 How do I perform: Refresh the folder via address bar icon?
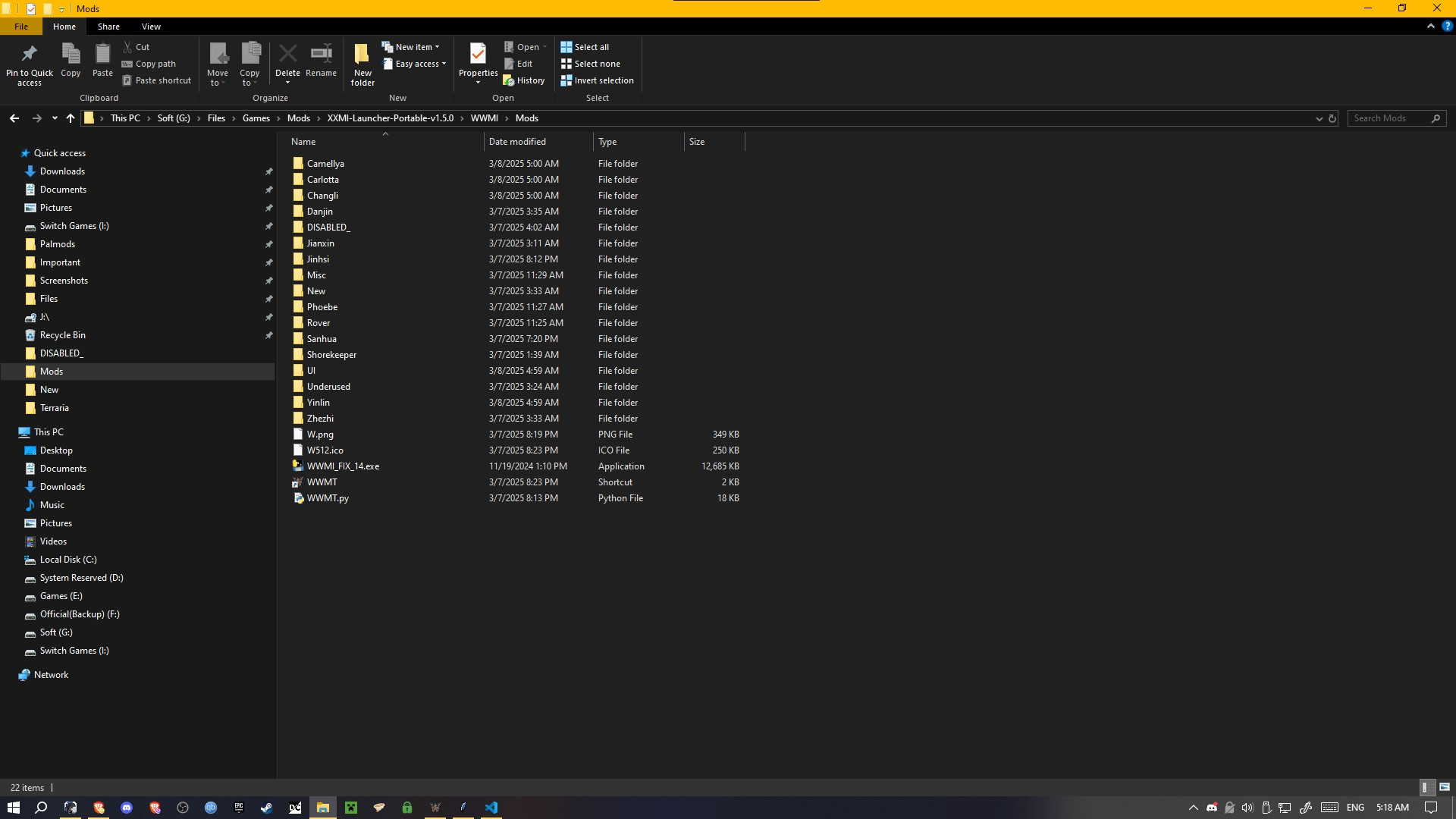point(1332,118)
